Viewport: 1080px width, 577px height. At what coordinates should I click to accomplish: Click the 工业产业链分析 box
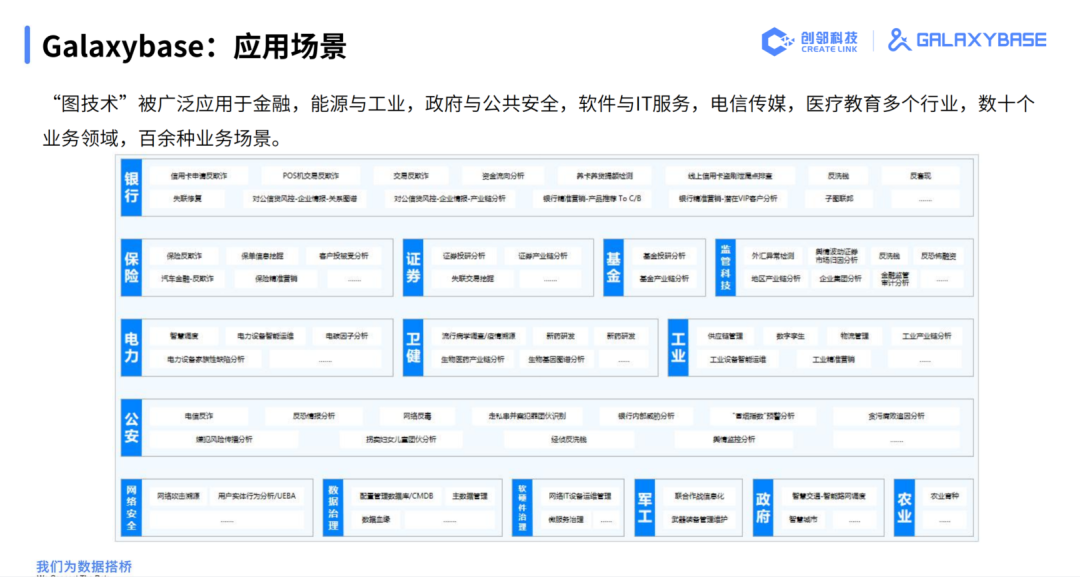[926, 337]
